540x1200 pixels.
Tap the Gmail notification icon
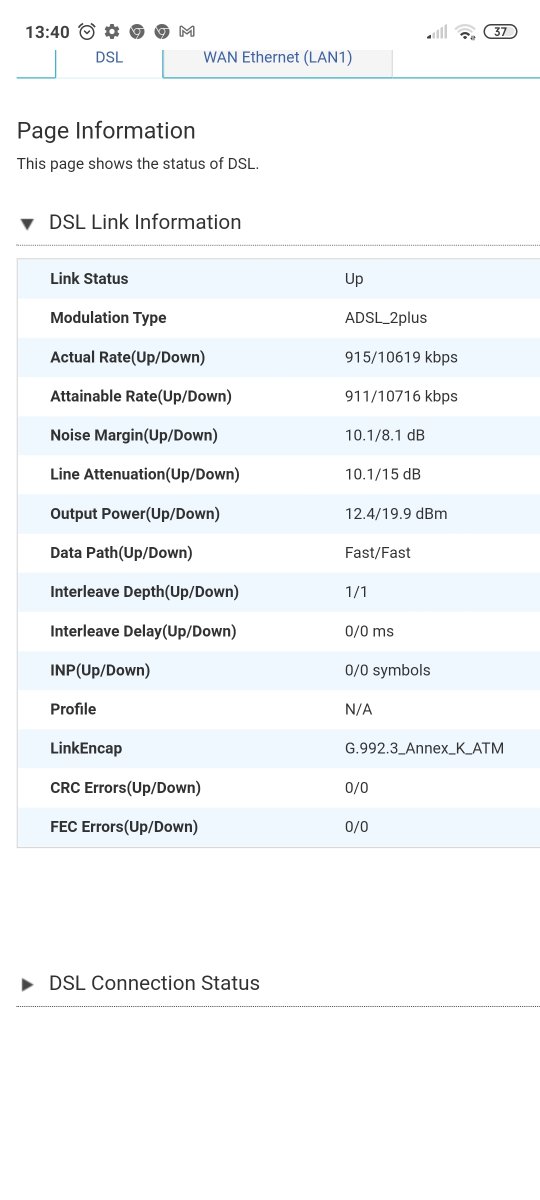pyautogui.click(x=186, y=32)
